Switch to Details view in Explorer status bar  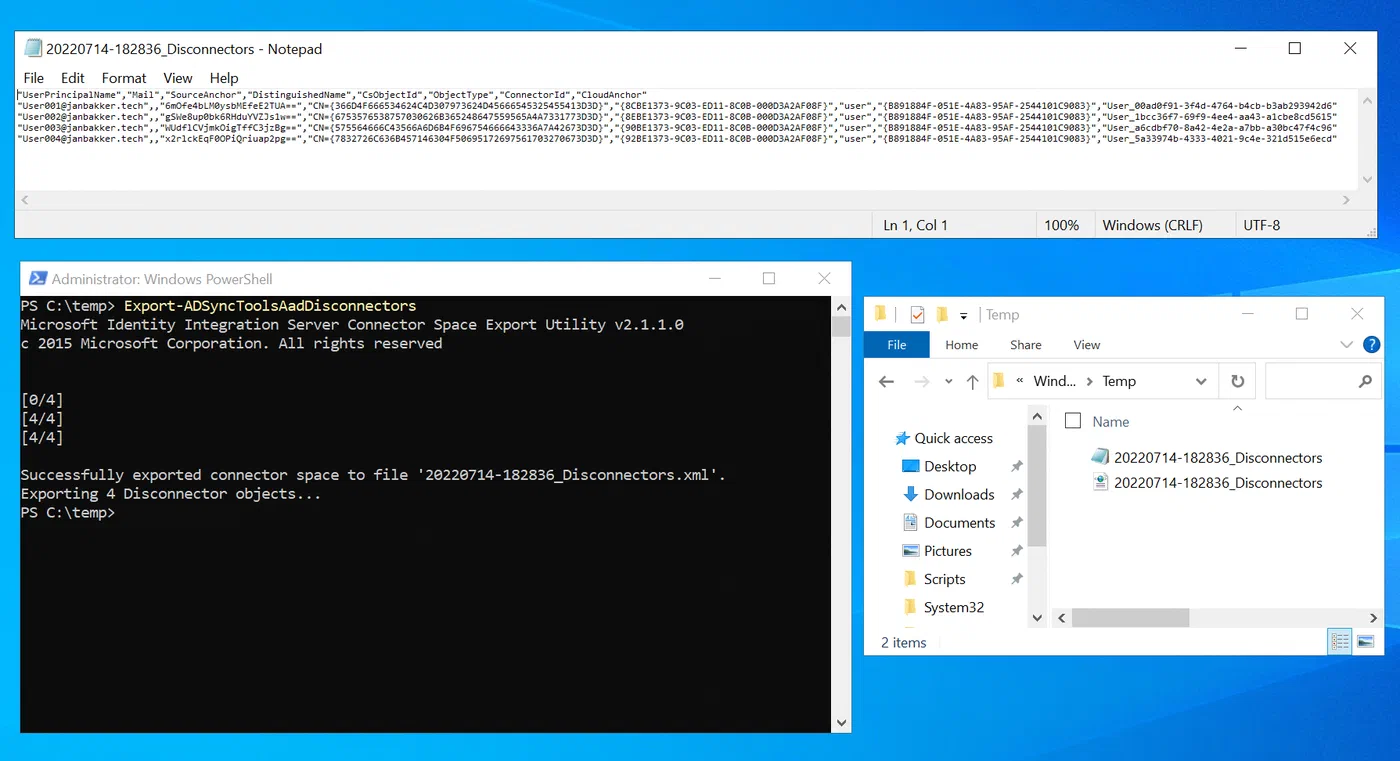click(1340, 642)
